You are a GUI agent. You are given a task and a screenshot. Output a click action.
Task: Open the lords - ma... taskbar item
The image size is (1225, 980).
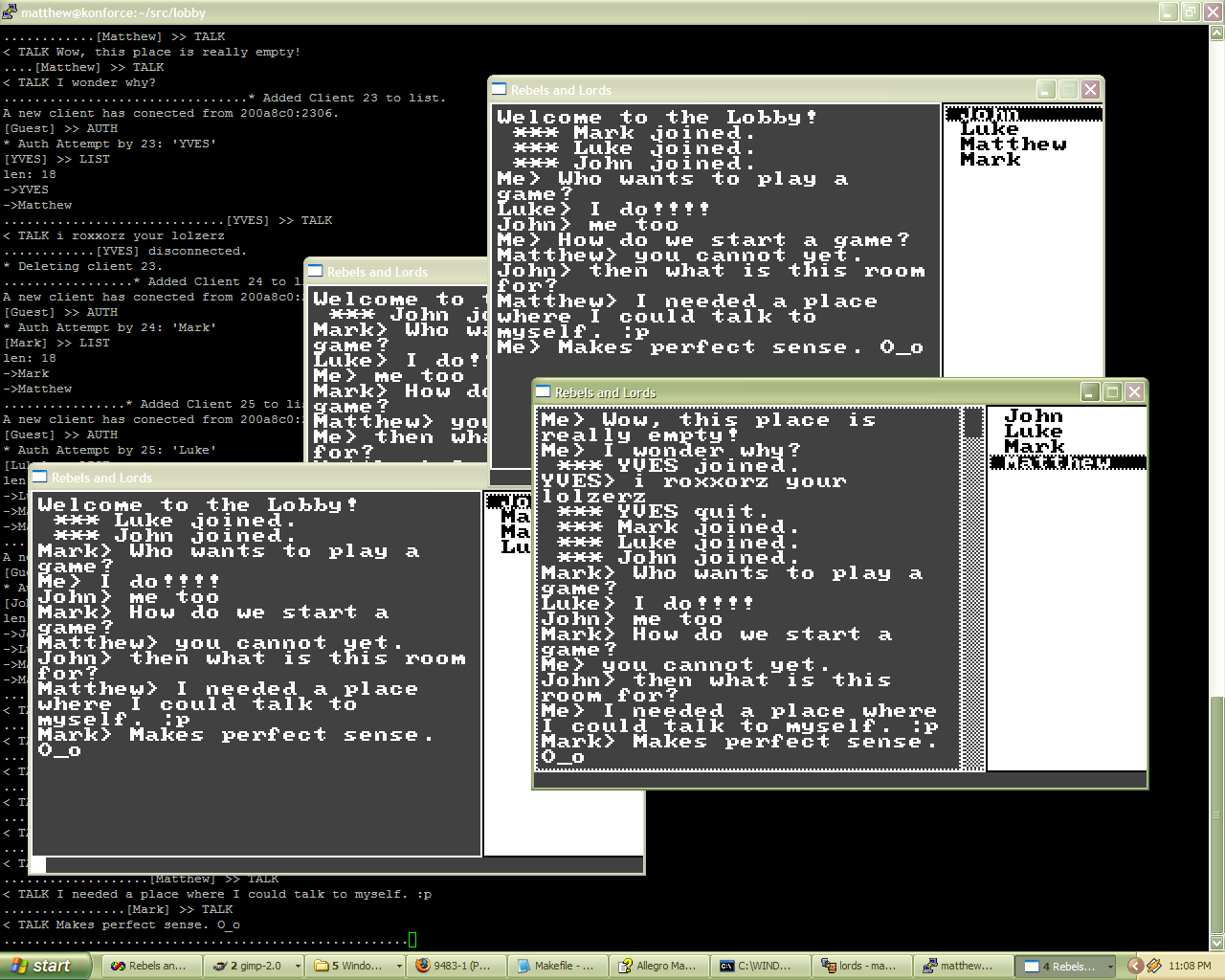click(861, 966)
